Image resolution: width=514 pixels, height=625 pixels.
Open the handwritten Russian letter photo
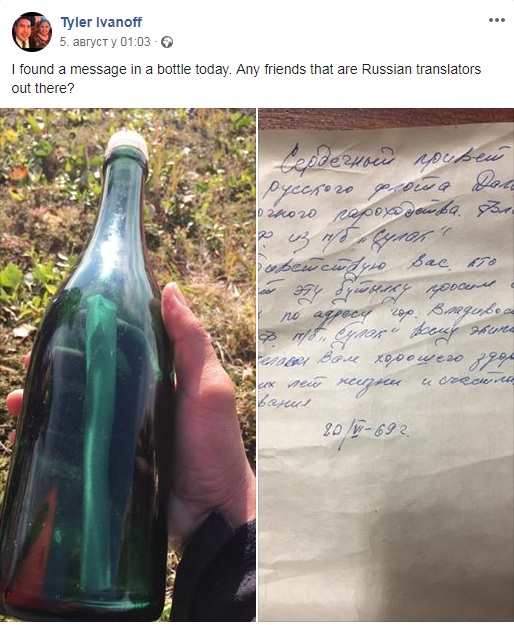(x=386, y=365)
